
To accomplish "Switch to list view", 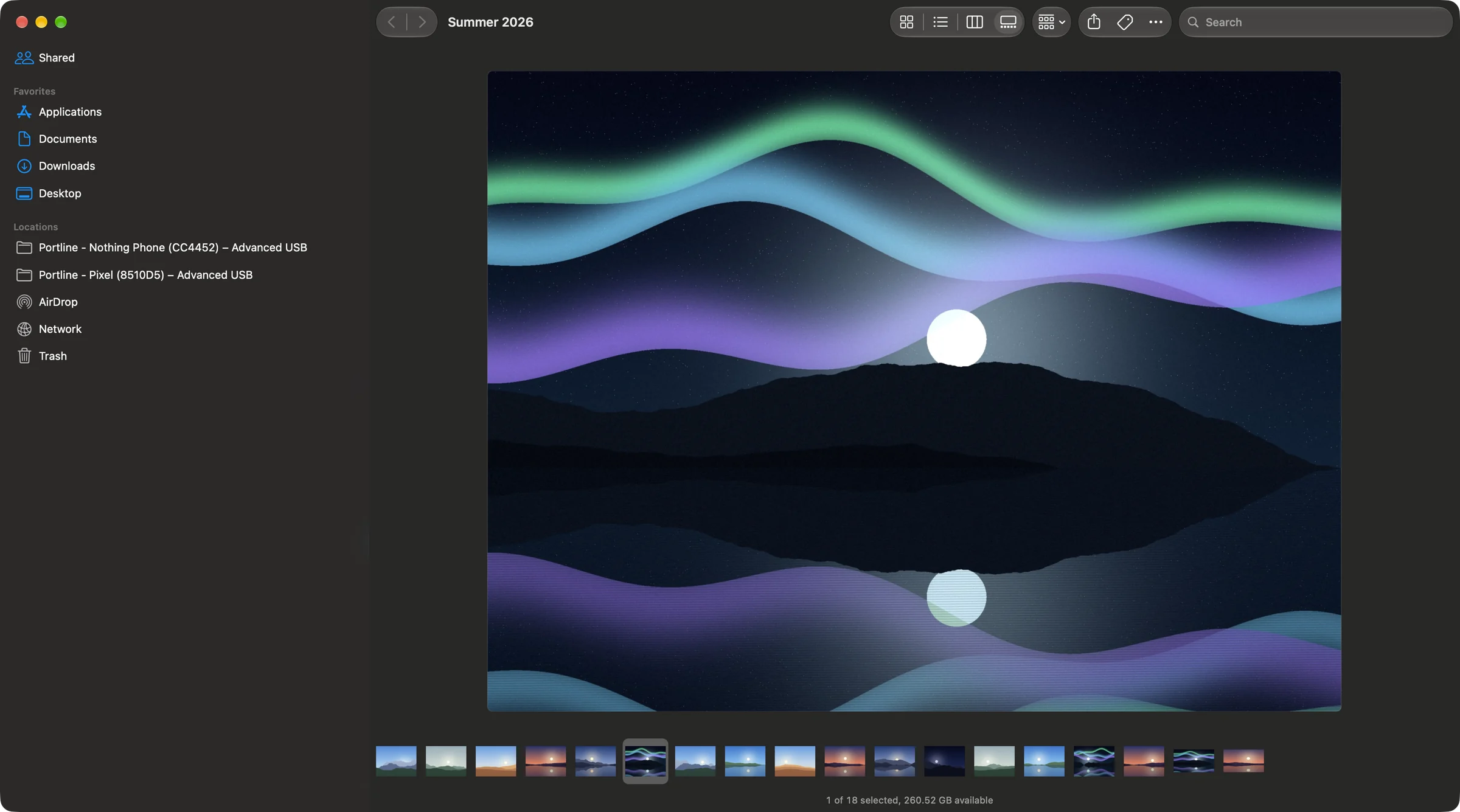I will click(940, 23).
